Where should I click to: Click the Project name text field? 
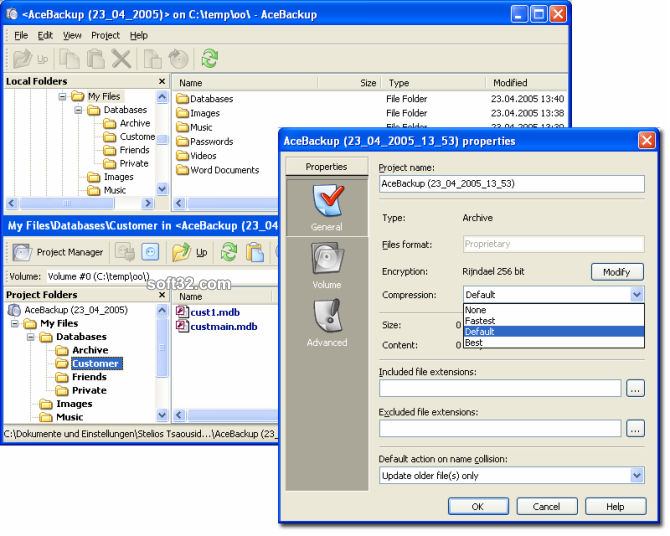pyautogui.click(x=511, y=184)
